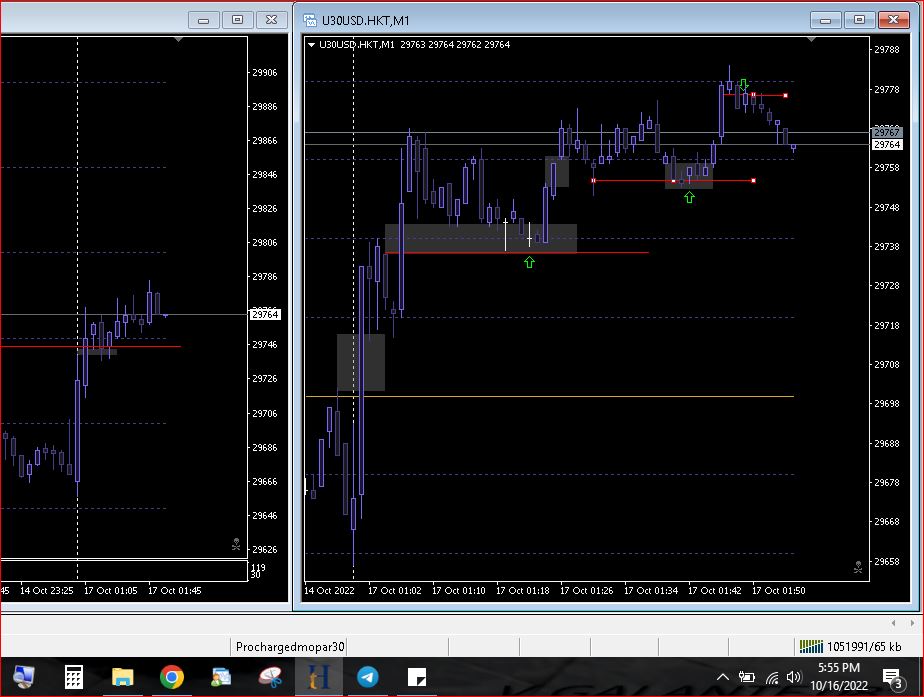This screenshot has width=924, height=697.
Task: Launch Calculator from the taskbar
Action: pyautogui.click(x=73, y=678)
